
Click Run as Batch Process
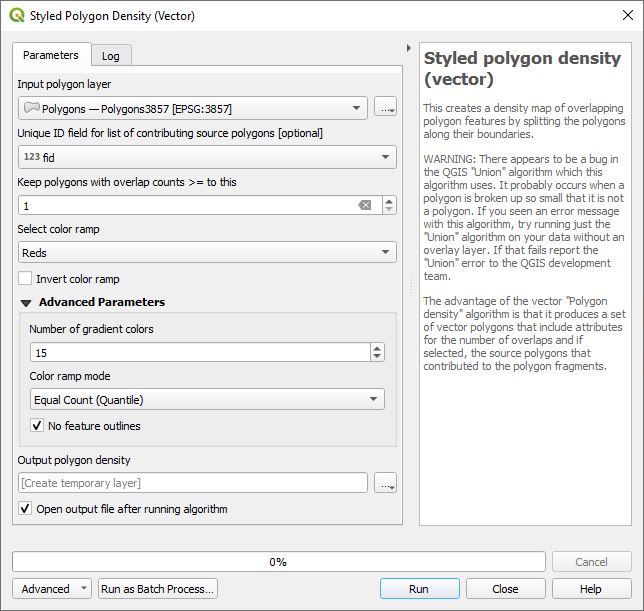click(158, 589)
